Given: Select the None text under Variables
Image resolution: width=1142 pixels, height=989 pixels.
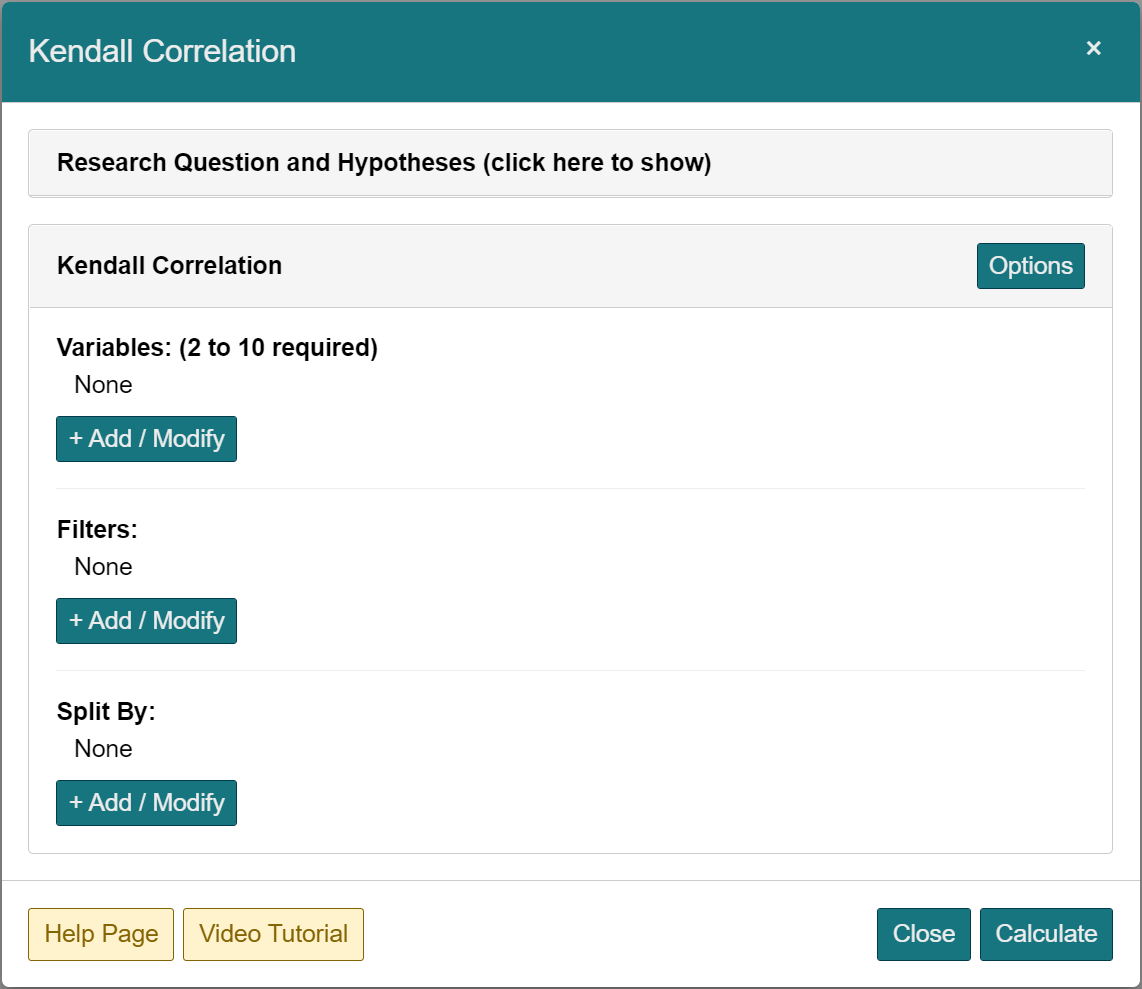Looking at the screenshot, I should [103, 385].
